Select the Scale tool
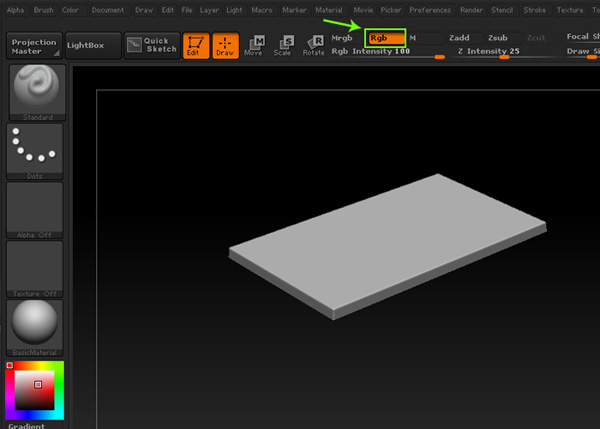 pyautogui.click(x=284, y=45)
